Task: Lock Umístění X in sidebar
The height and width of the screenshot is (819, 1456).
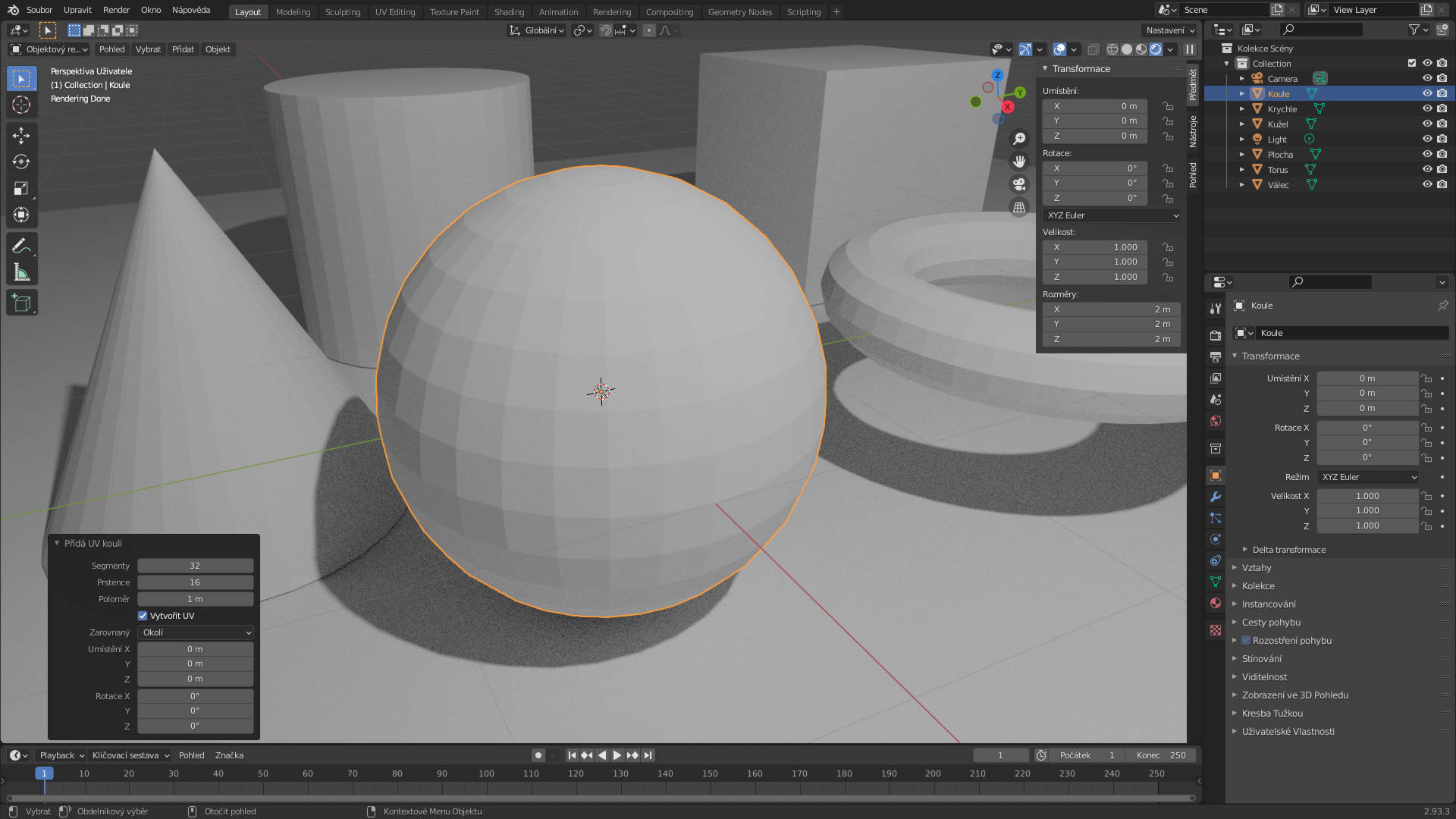Action: coord(1168,106)
